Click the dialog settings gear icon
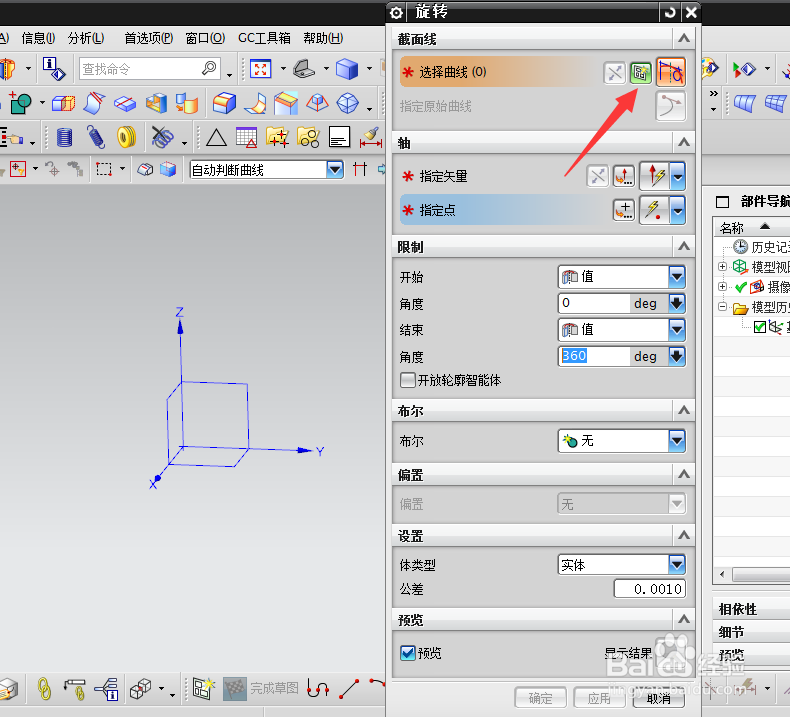This screenshot has height=717, width=790. 397,13
